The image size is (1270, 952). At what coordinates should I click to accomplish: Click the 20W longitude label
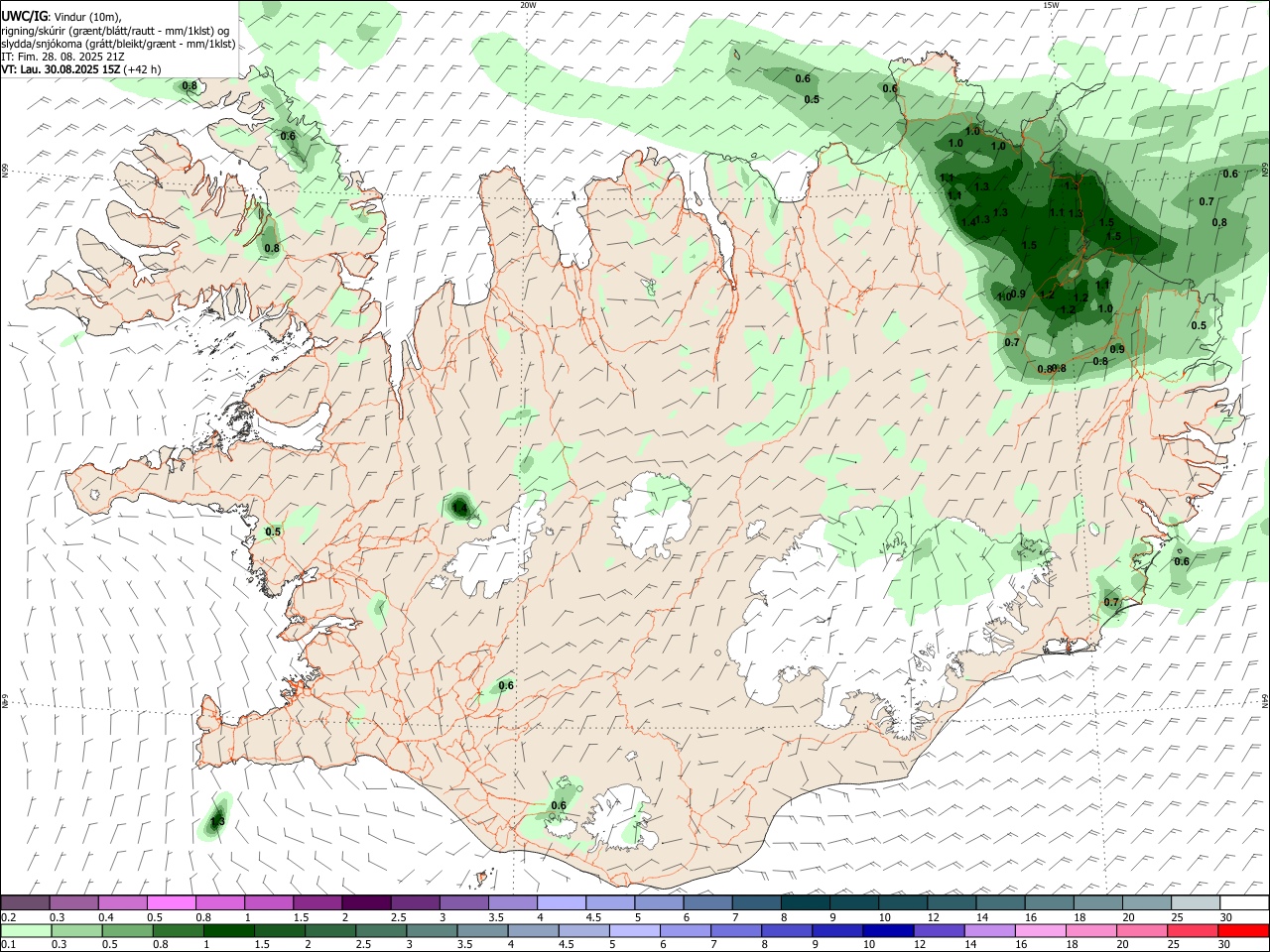point(528,5)
